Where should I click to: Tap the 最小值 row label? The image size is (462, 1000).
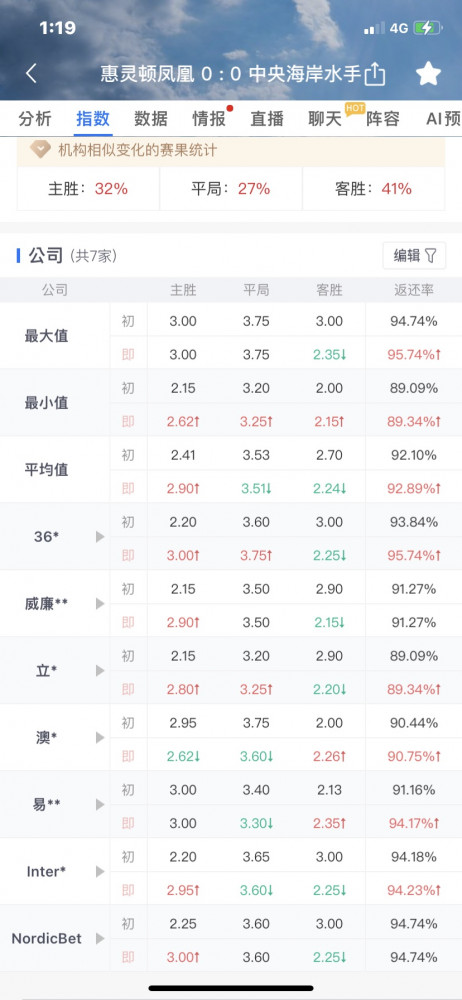[46, 403]
